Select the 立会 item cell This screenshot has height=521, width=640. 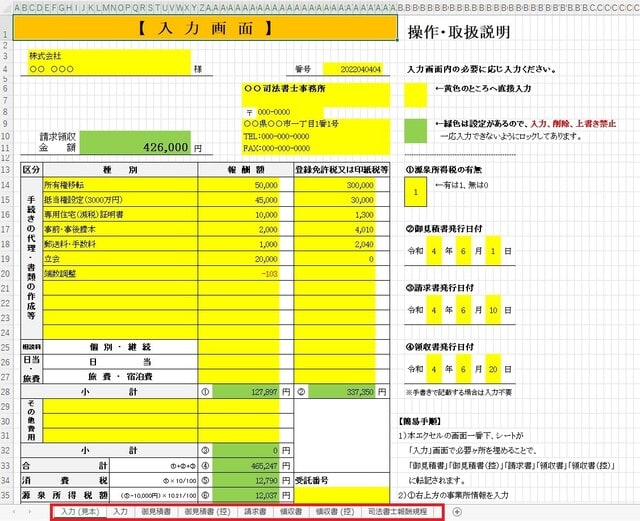(x=120, y=258)
